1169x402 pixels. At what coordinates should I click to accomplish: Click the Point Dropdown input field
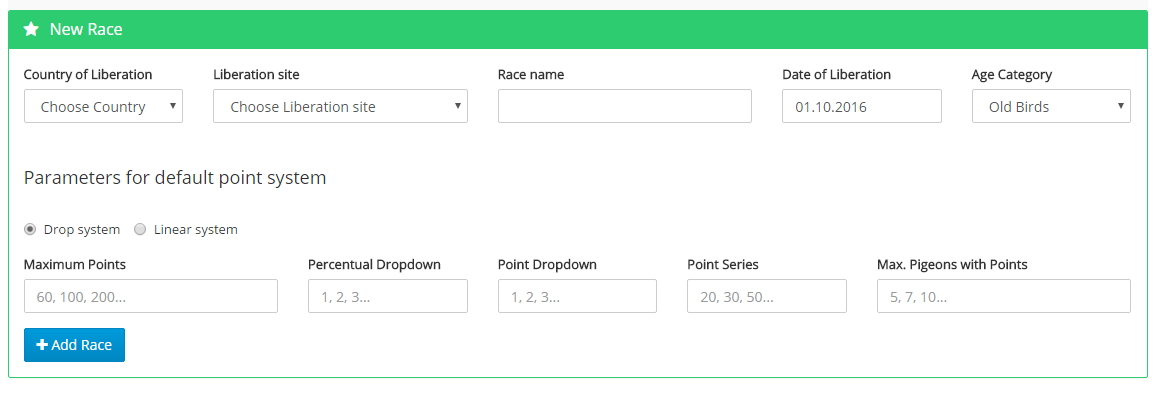577,297
